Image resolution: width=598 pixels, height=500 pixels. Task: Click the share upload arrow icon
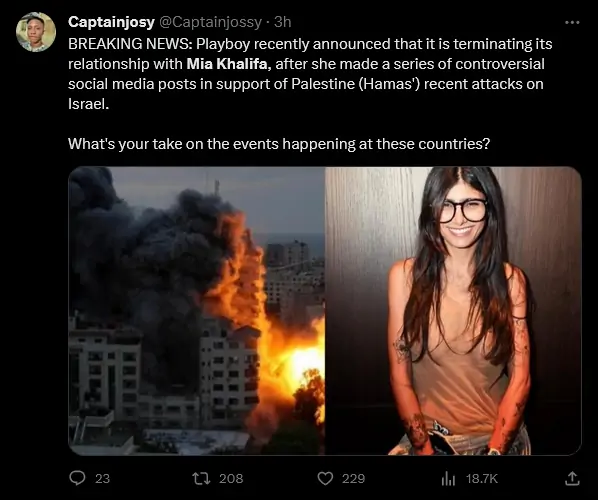click(x=572, y=478)
